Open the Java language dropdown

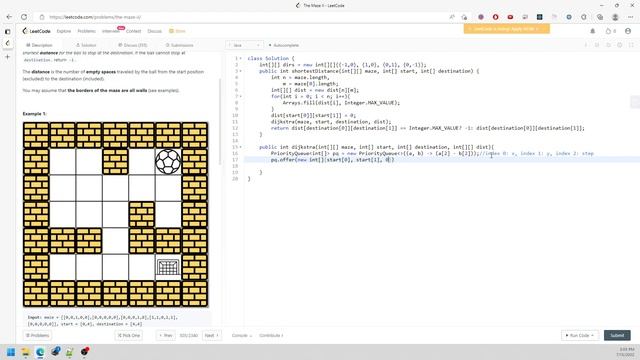(x=244, y=45)
